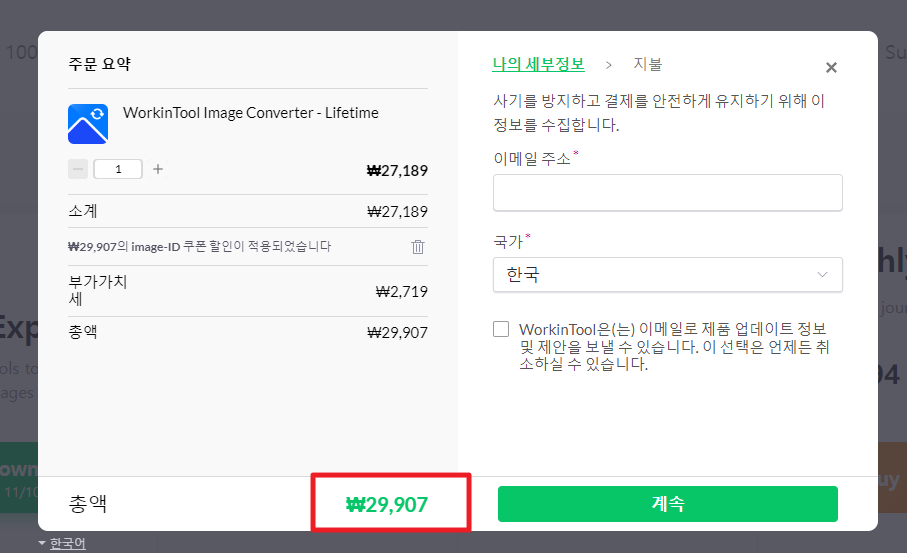The image size is (907, 553).
Task: Remove the image-ID coupon with trash icon
Action: [418, 247]
